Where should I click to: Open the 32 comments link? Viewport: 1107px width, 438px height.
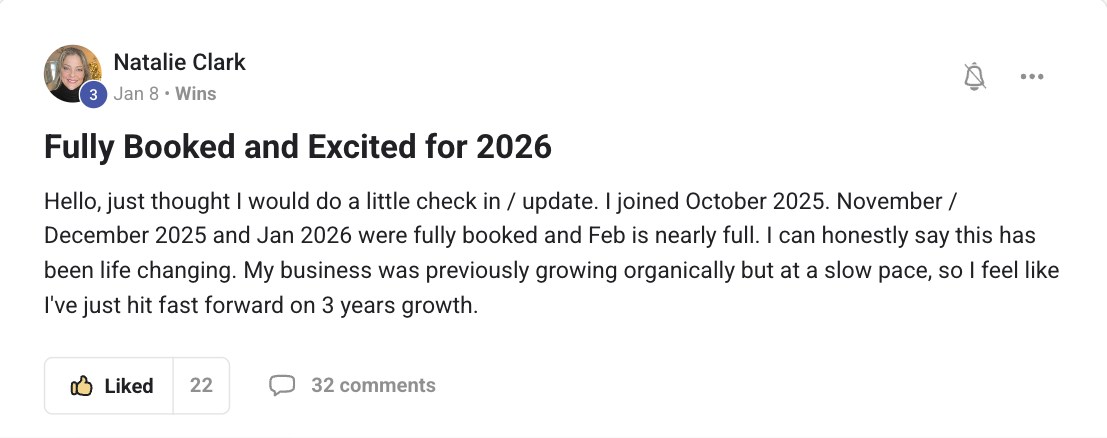pos(373,385)
